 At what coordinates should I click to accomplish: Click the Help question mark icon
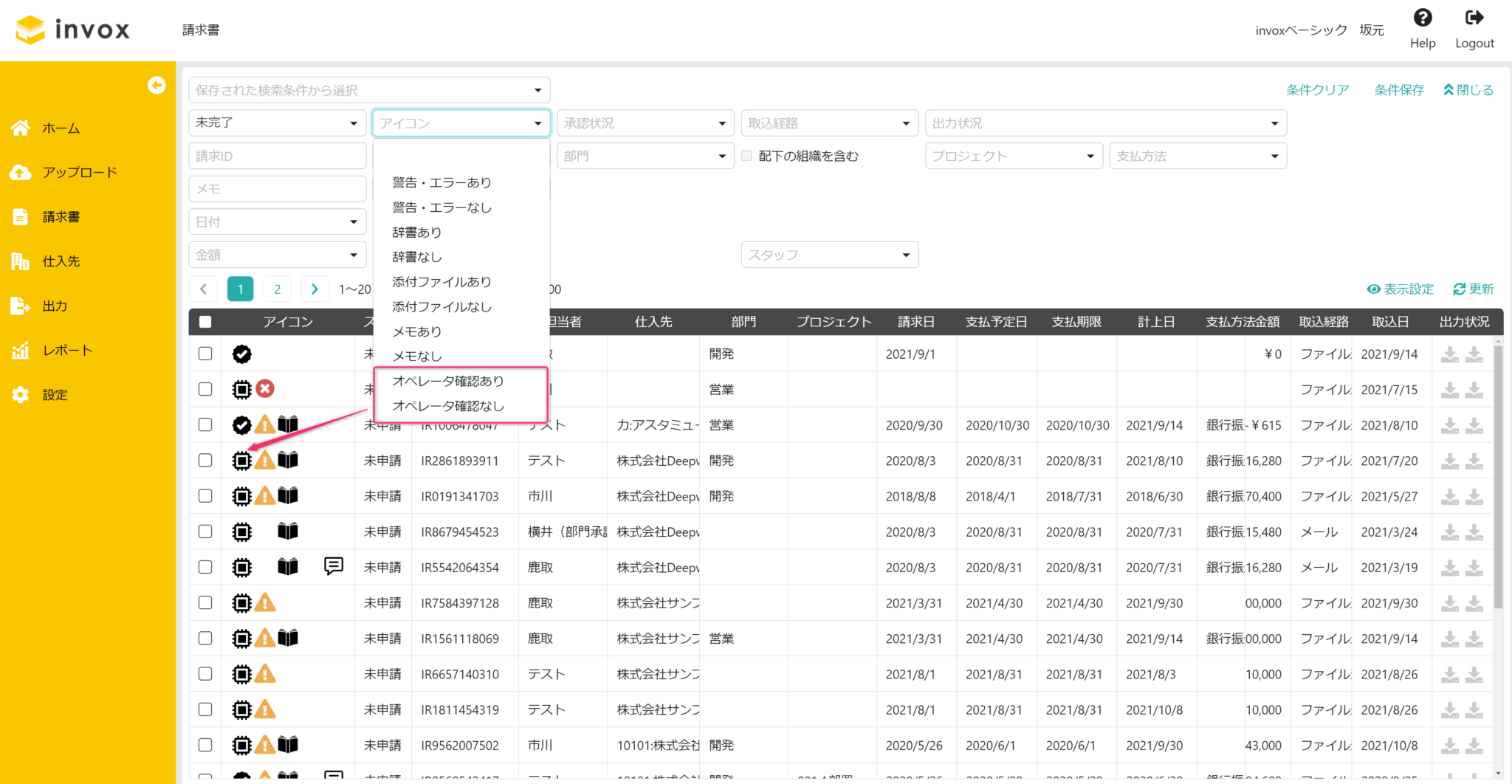pos(1422,17)
